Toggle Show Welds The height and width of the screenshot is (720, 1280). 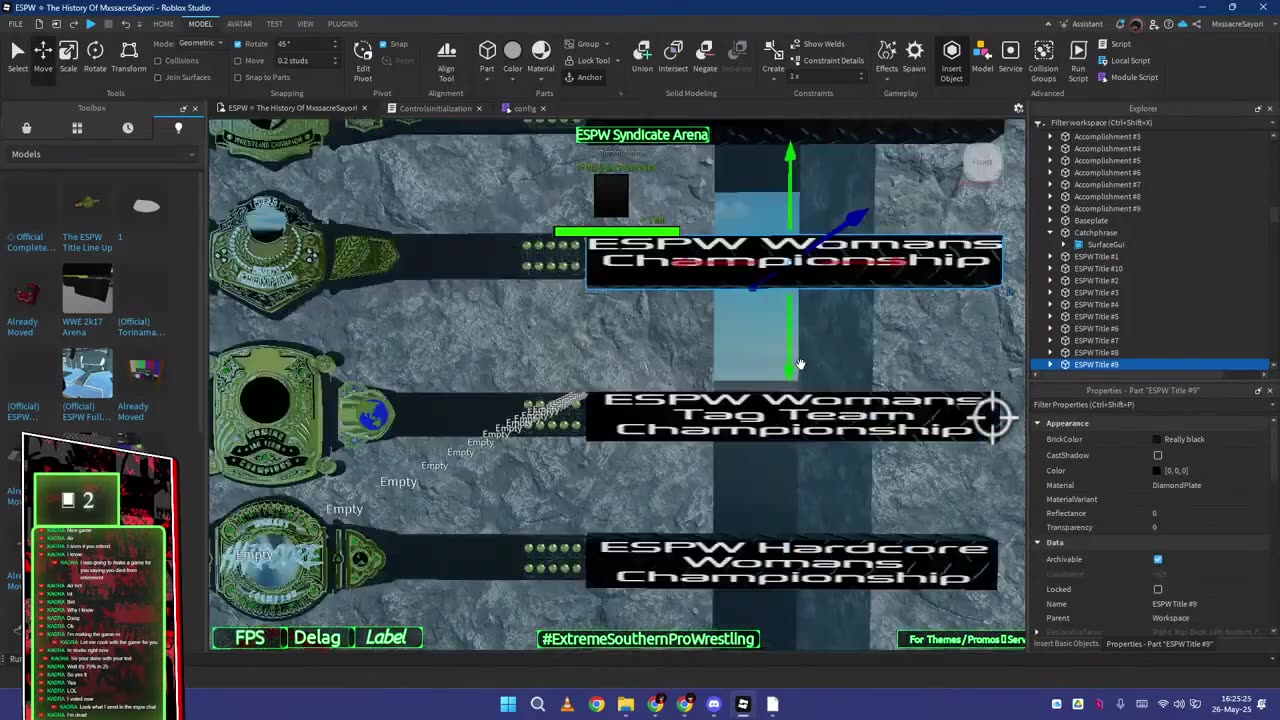(x=818, y=44)
